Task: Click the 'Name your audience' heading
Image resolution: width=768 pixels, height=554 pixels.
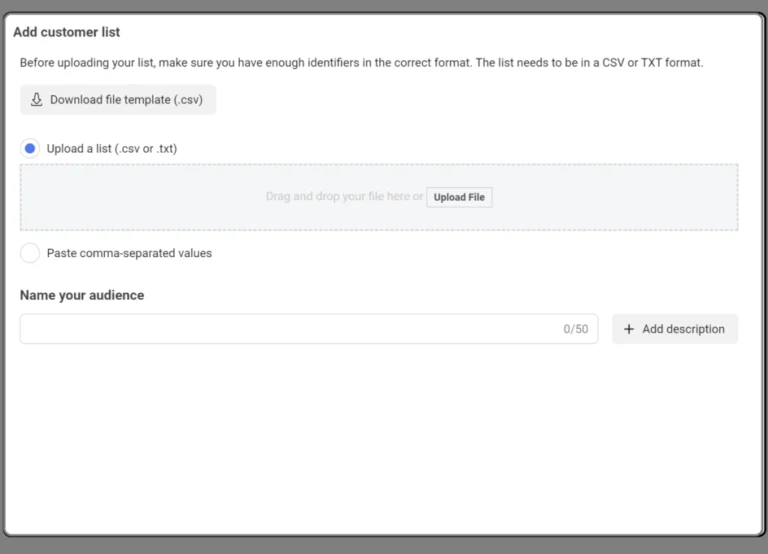Action: point(82,295)
